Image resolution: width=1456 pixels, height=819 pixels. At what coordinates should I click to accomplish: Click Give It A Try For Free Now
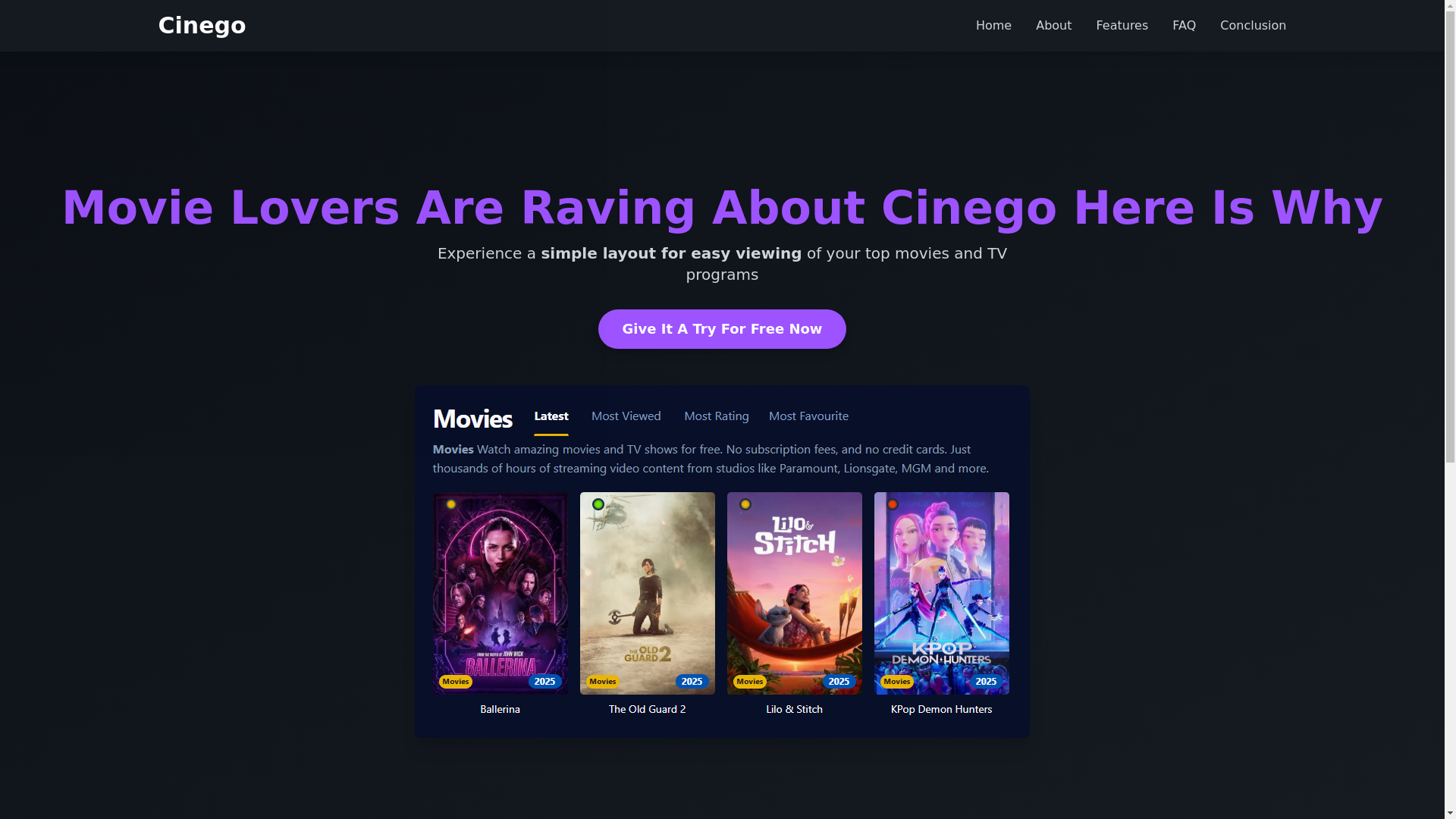722,329
